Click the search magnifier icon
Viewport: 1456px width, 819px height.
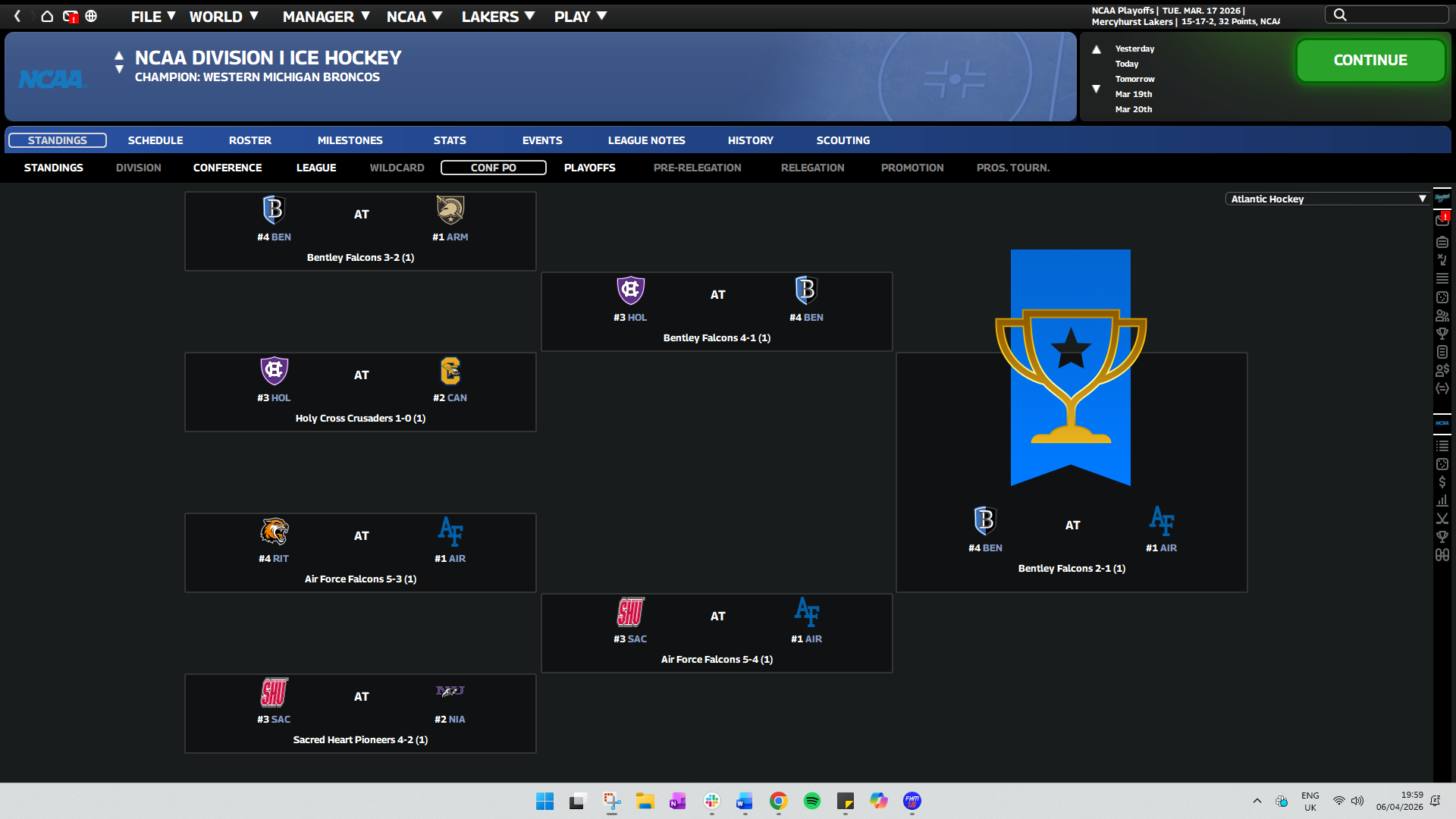[x=1340, y=14]
